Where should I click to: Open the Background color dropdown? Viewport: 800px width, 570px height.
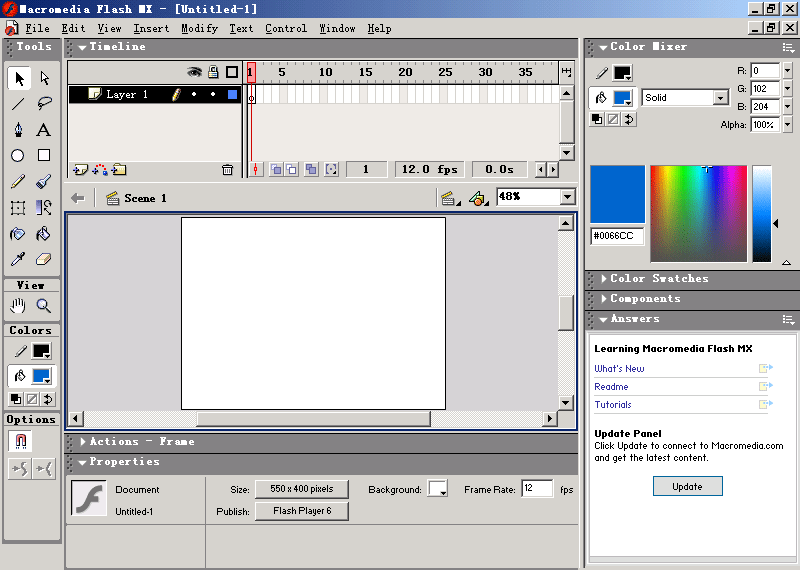pos(437,489)
